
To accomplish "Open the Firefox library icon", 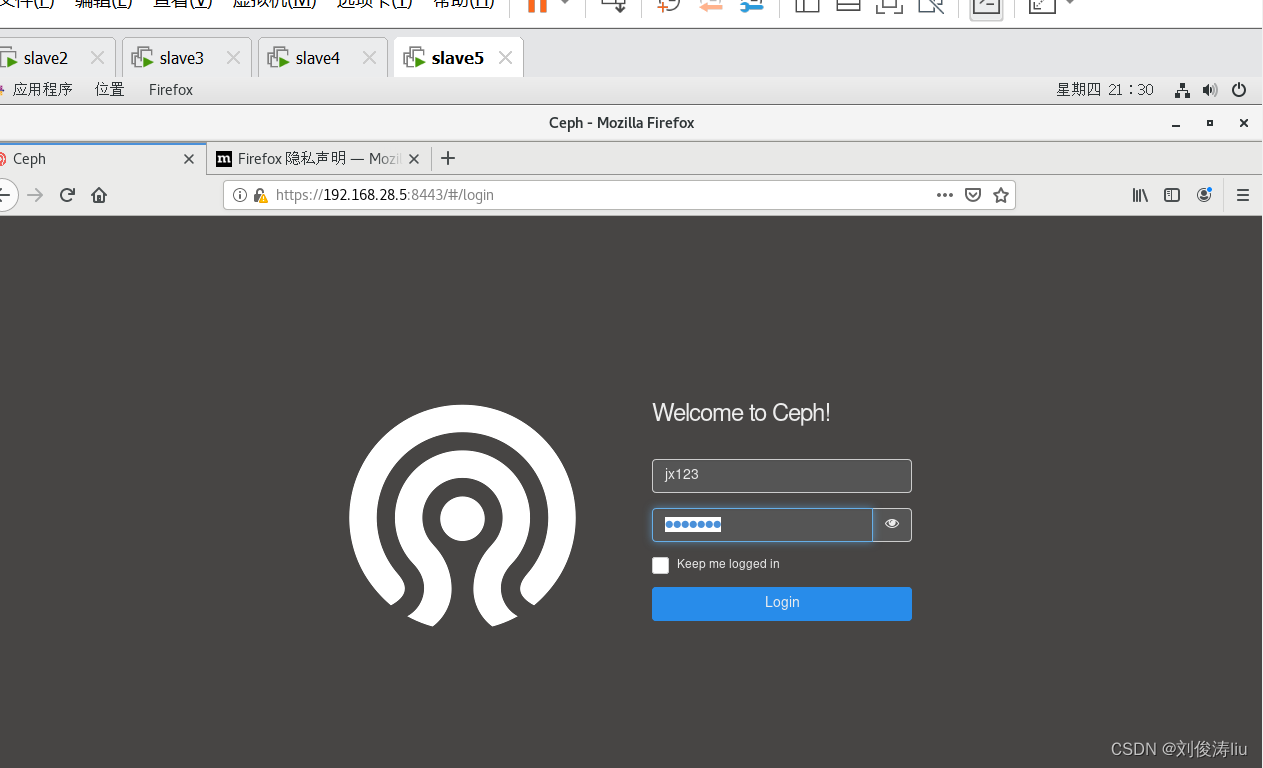I will click(x=1140, y=195).
